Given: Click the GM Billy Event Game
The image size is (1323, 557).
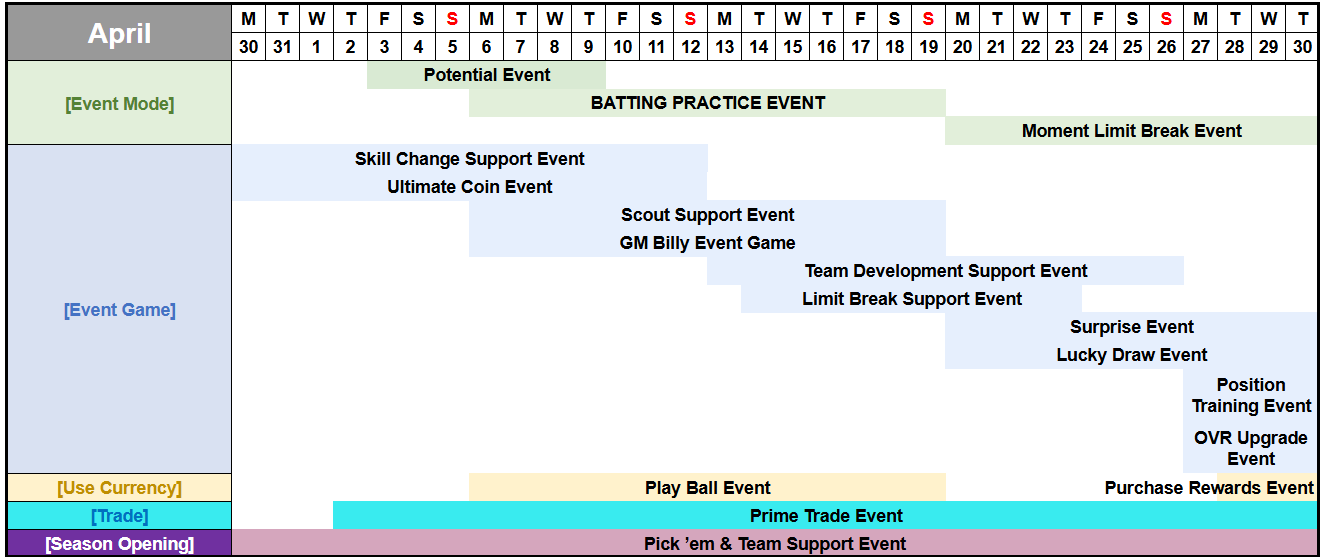Looking at the screenshot, I should [x=707, y=243].
